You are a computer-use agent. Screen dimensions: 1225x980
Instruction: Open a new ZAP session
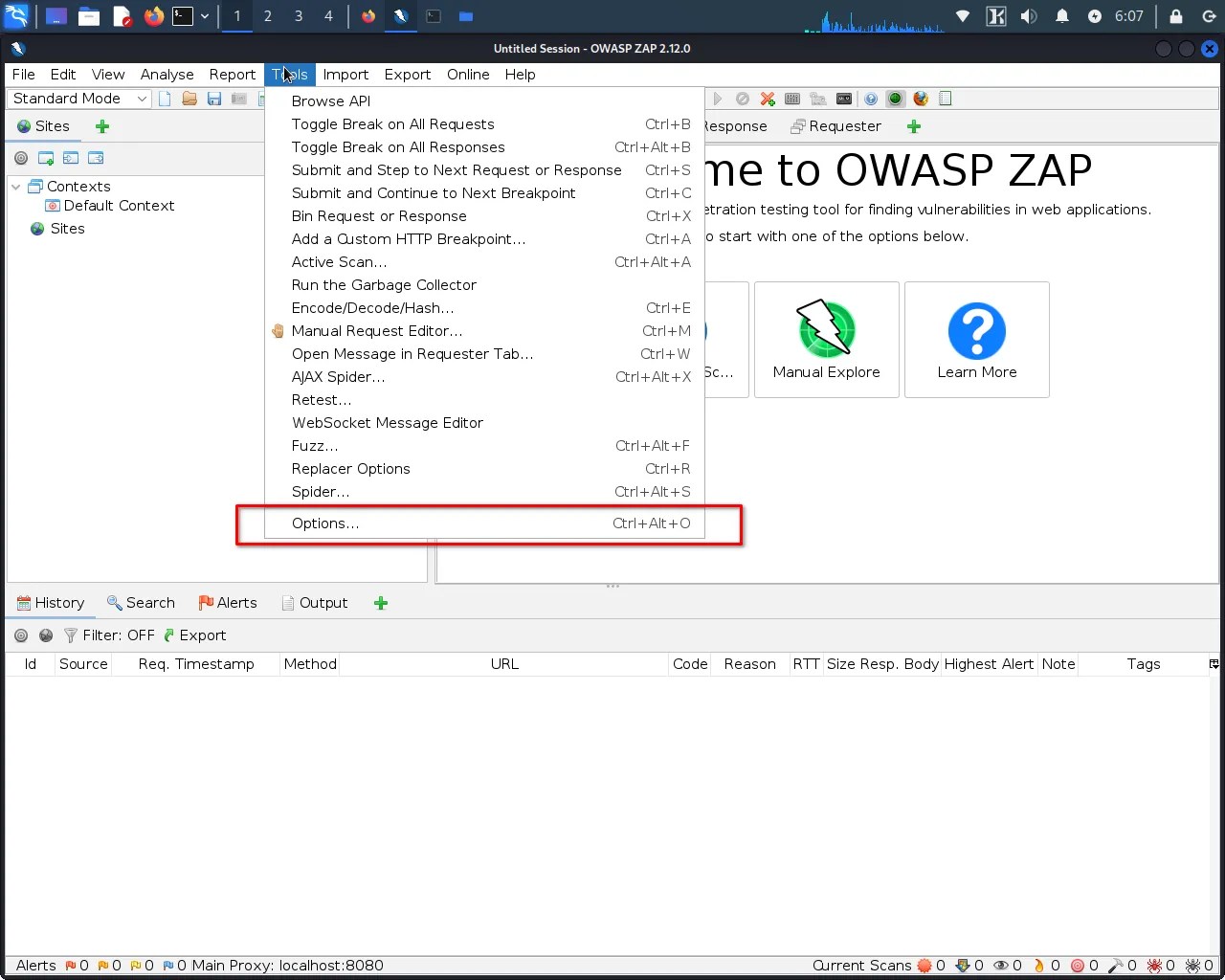pyautogui.click(x=164, y=99)
